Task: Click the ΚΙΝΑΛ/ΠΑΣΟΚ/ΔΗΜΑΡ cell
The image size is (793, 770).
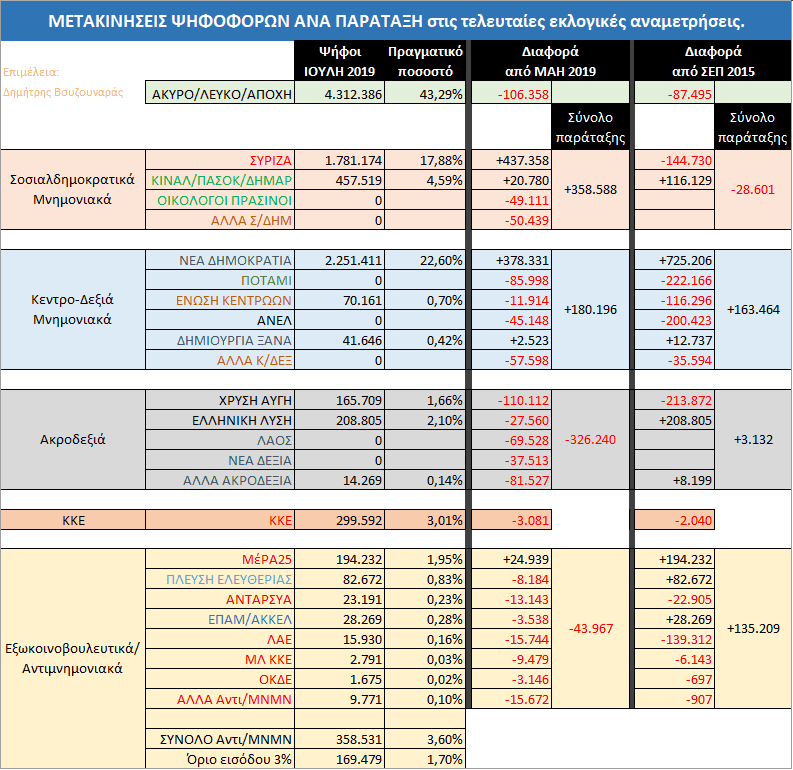Action: coord(220,180)
